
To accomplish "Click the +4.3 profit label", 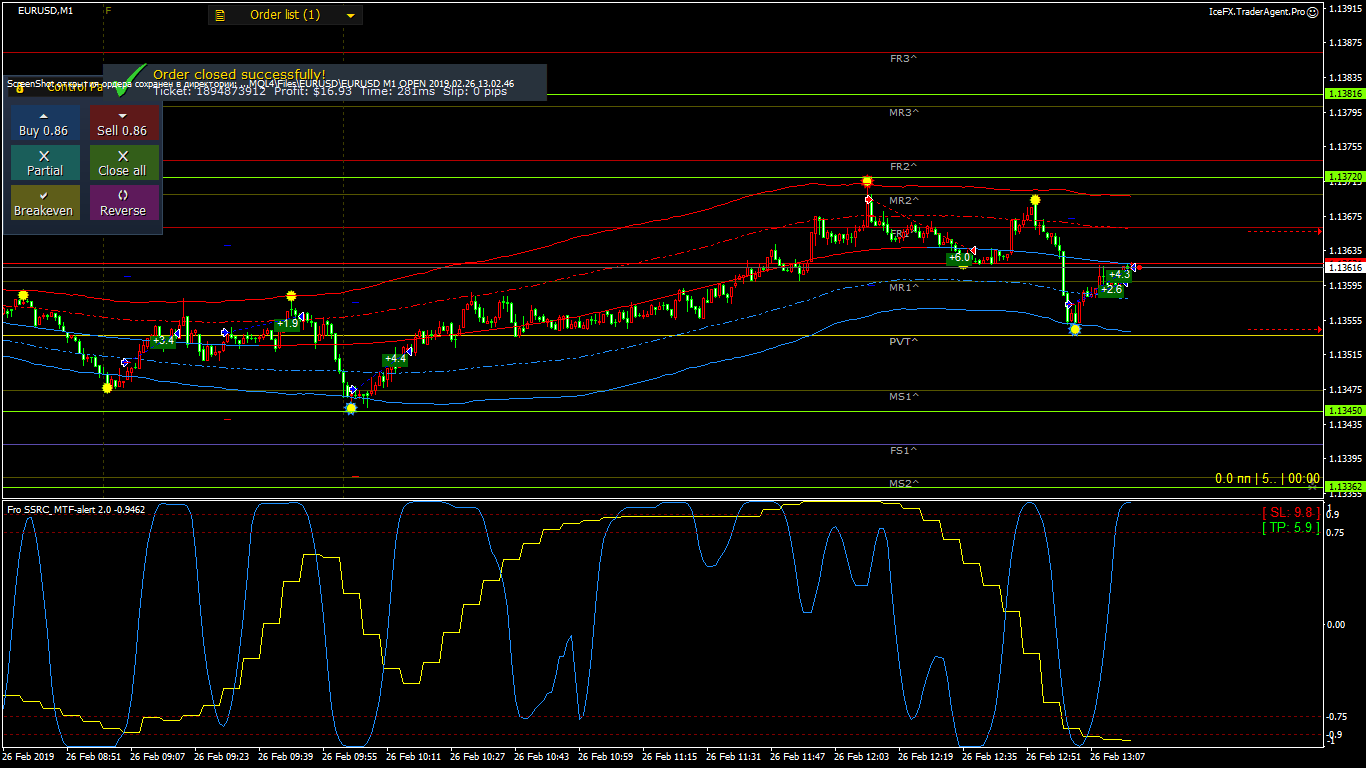I will [x=1119, y=275].
